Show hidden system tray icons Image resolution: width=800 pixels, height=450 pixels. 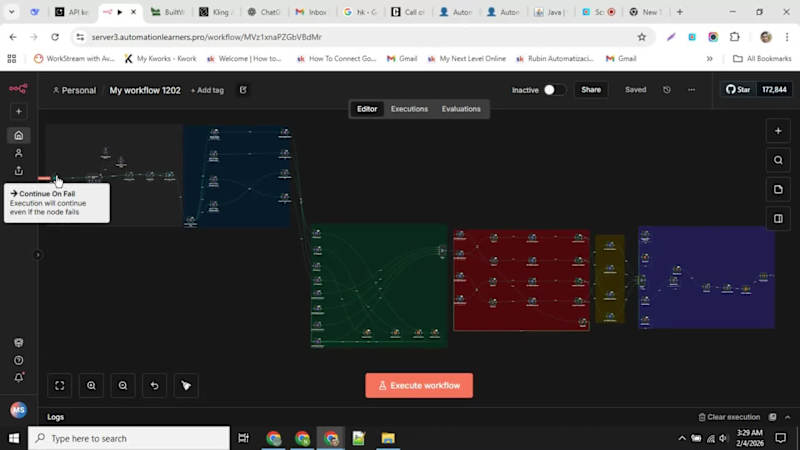point(682,438)
